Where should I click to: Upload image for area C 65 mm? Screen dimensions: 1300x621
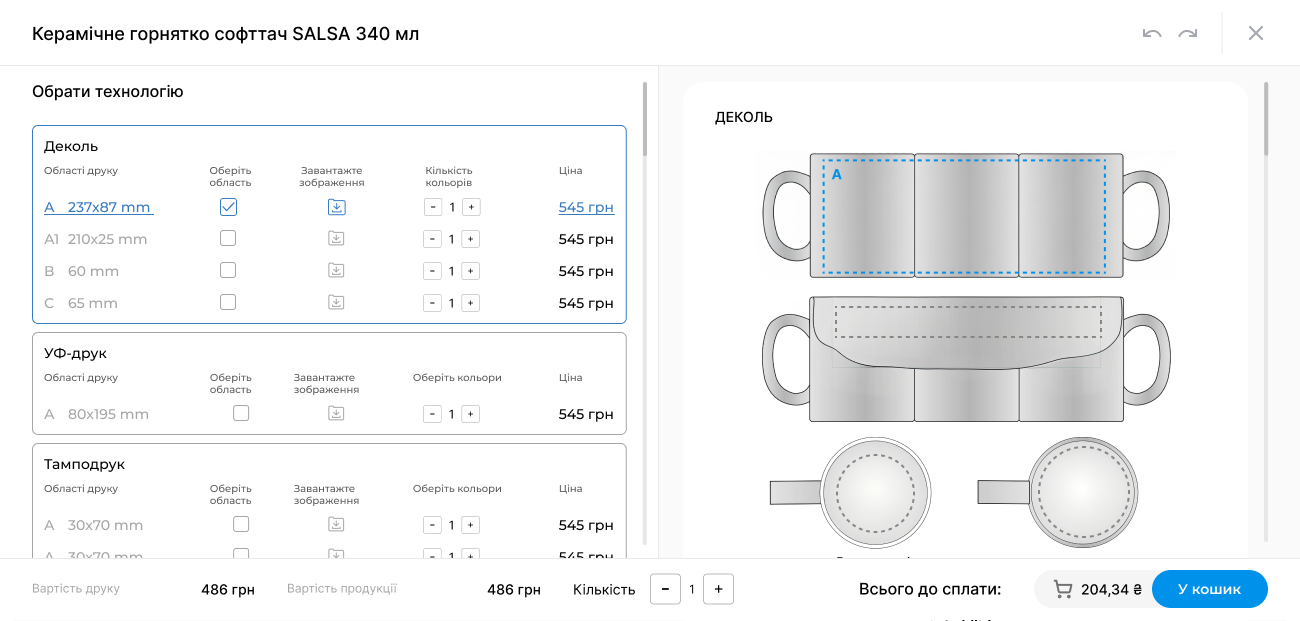(x=336, y=303)
